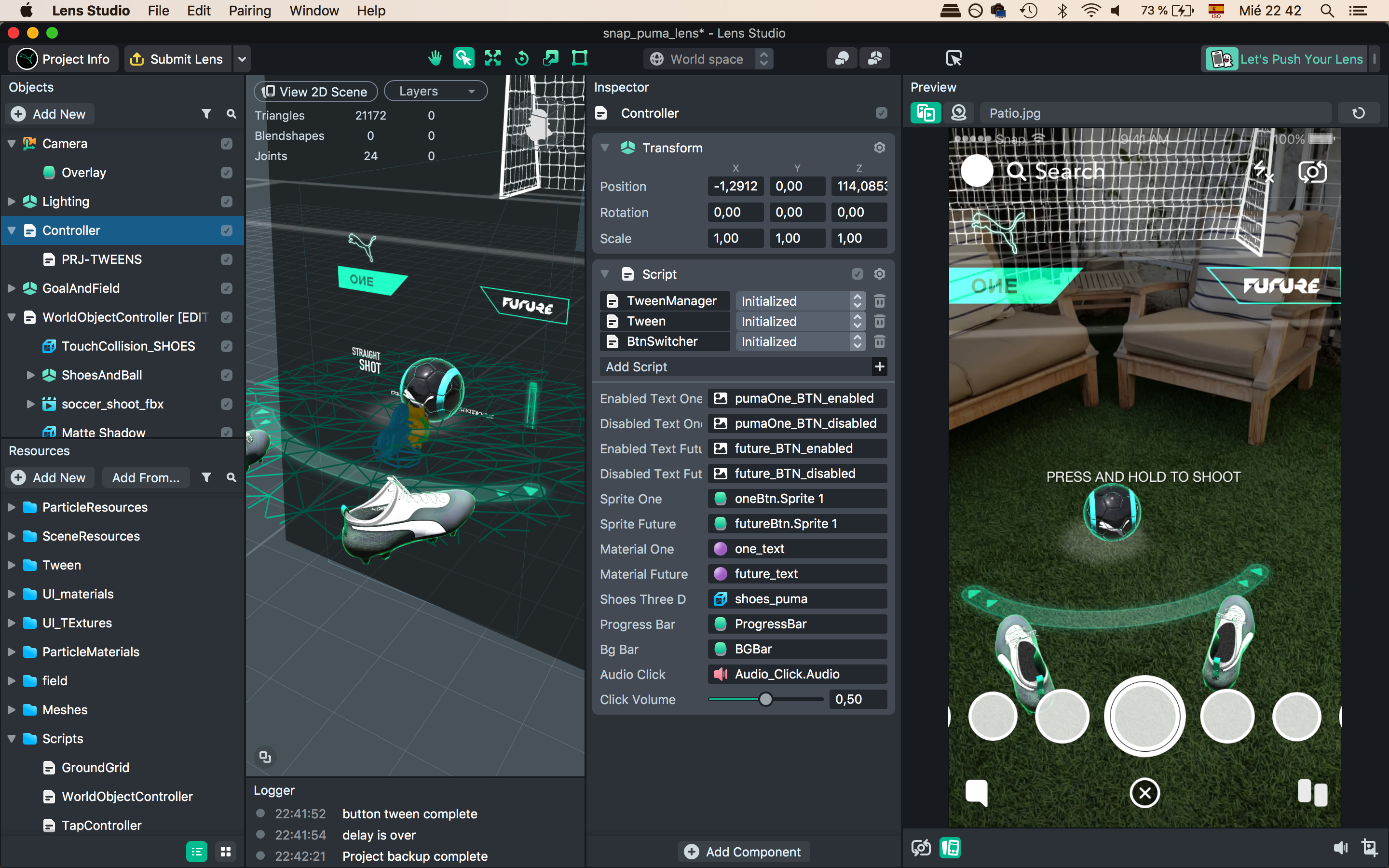
Task: Open Script component gear settings
Action: [879, 274]
